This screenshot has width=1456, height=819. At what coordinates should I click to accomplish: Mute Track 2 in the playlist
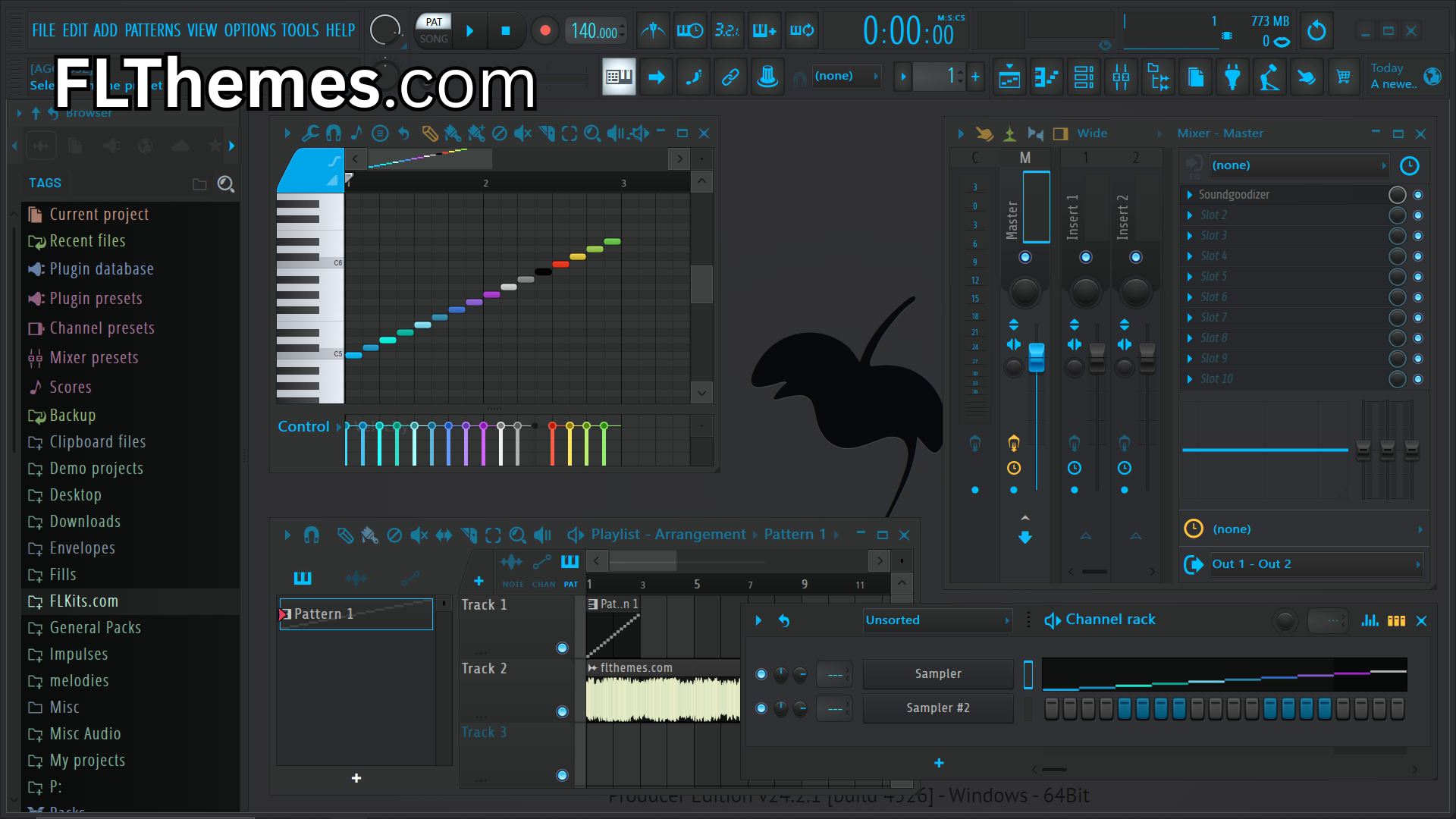(x=562, y=711)
